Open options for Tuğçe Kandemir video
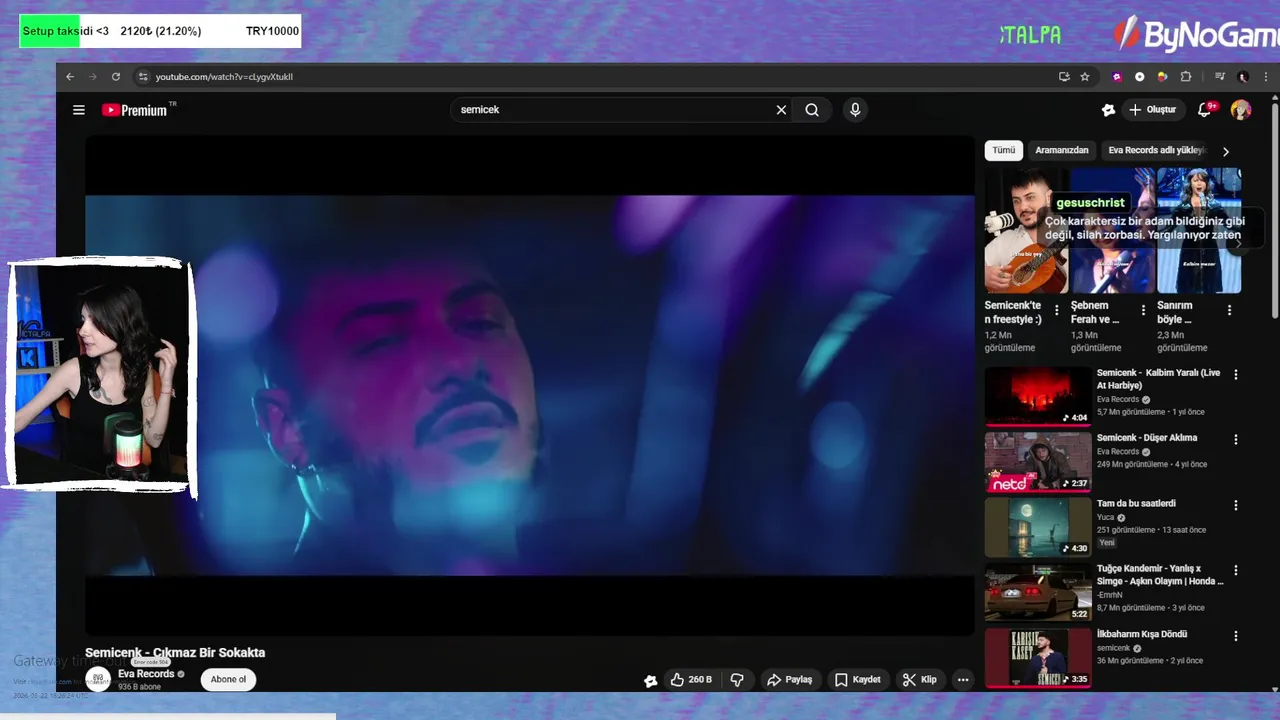1280x720 pixels. [x=1236, y=571]
